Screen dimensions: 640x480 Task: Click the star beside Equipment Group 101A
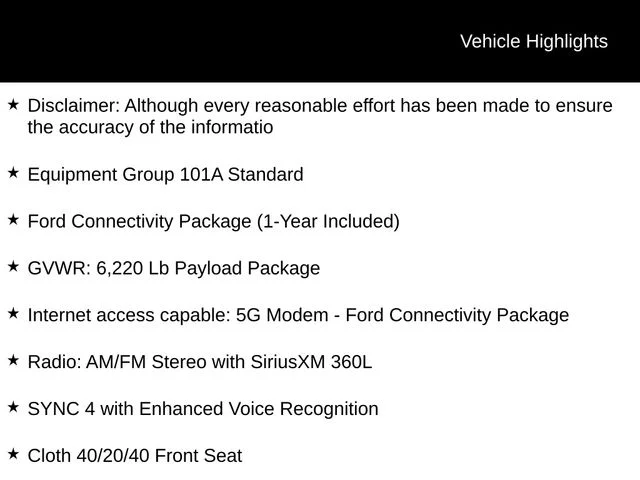click(x=13, y=173)
